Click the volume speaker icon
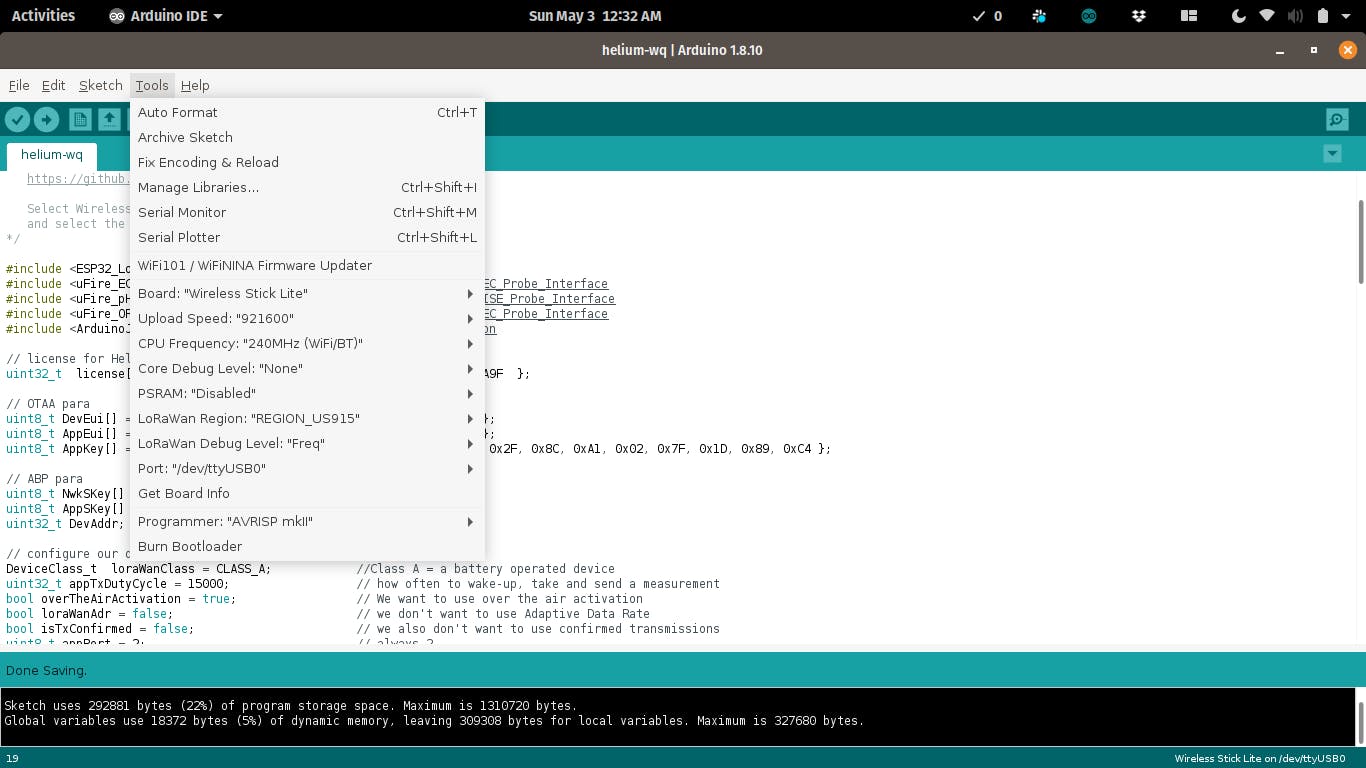This screenshot has height=768, width=1366. pyautogui.click(x=1295, y=16)
